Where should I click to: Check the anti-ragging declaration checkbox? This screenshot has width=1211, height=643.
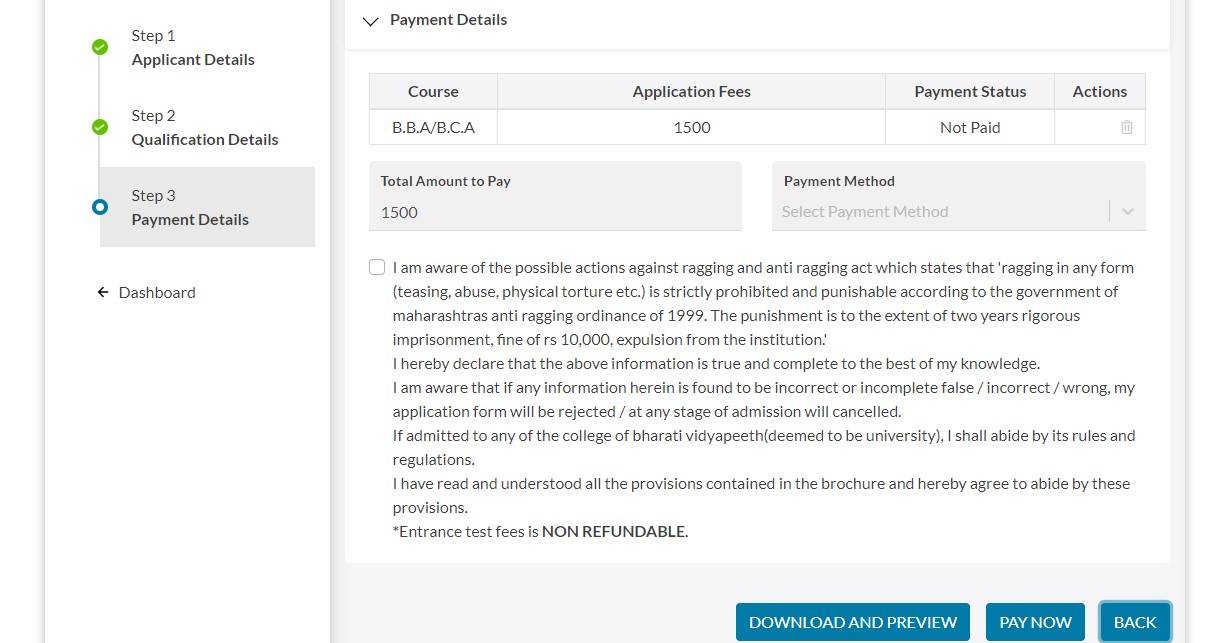pos(377,267)
